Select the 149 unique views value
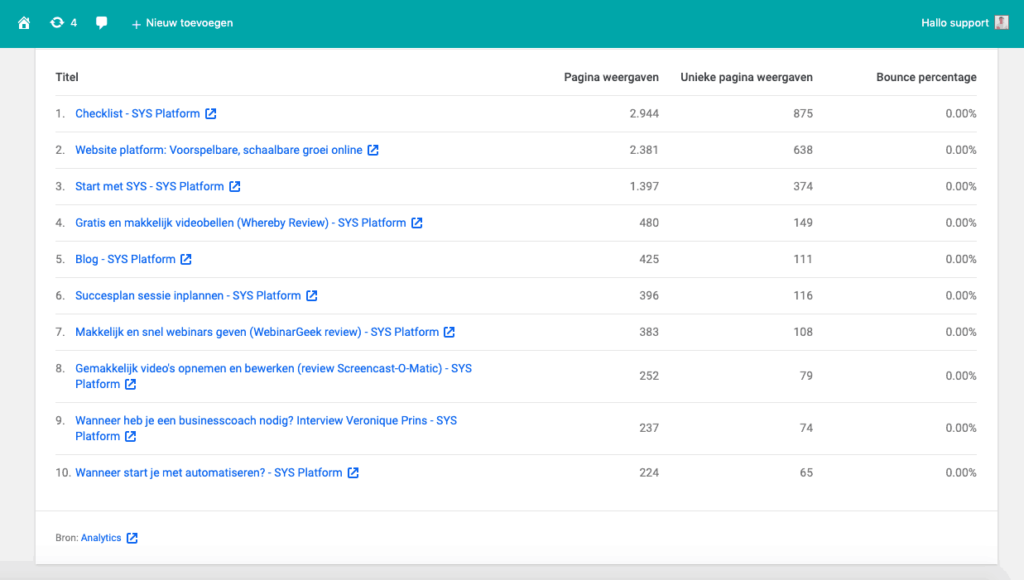Image resolution: width=1024 pixels, height=580 pixels. coord(803,223)
